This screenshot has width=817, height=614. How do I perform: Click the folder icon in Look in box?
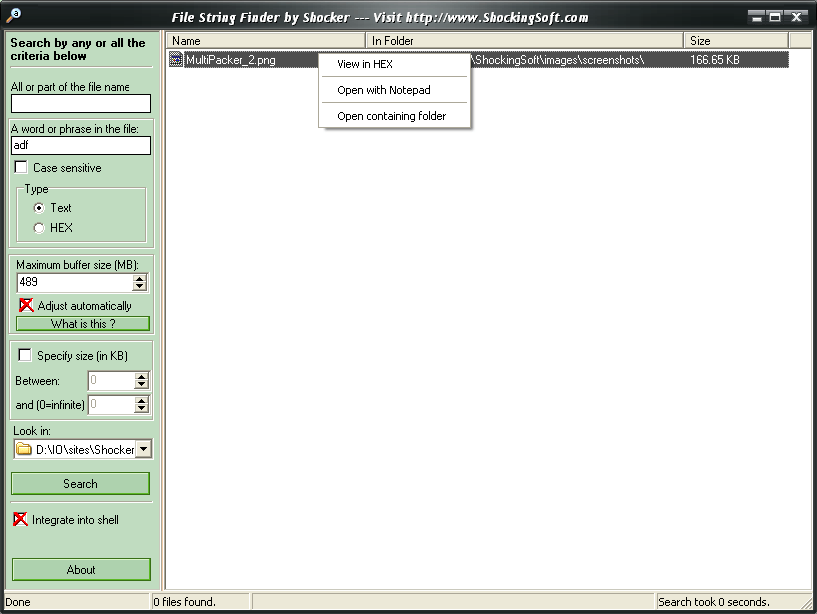click(23, 449)
